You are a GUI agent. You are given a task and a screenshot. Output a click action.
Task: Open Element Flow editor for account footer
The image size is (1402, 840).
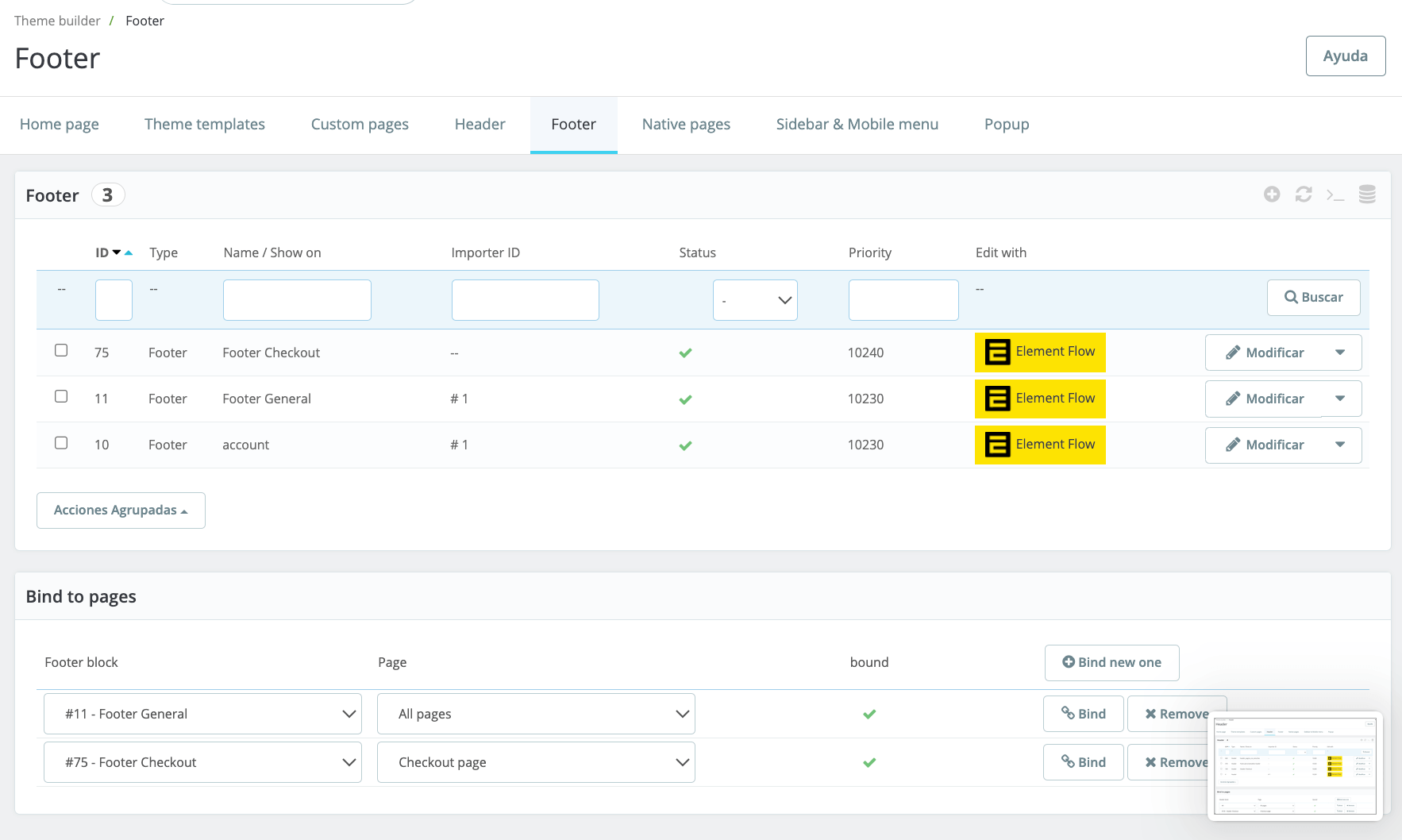click(1040, 445)
